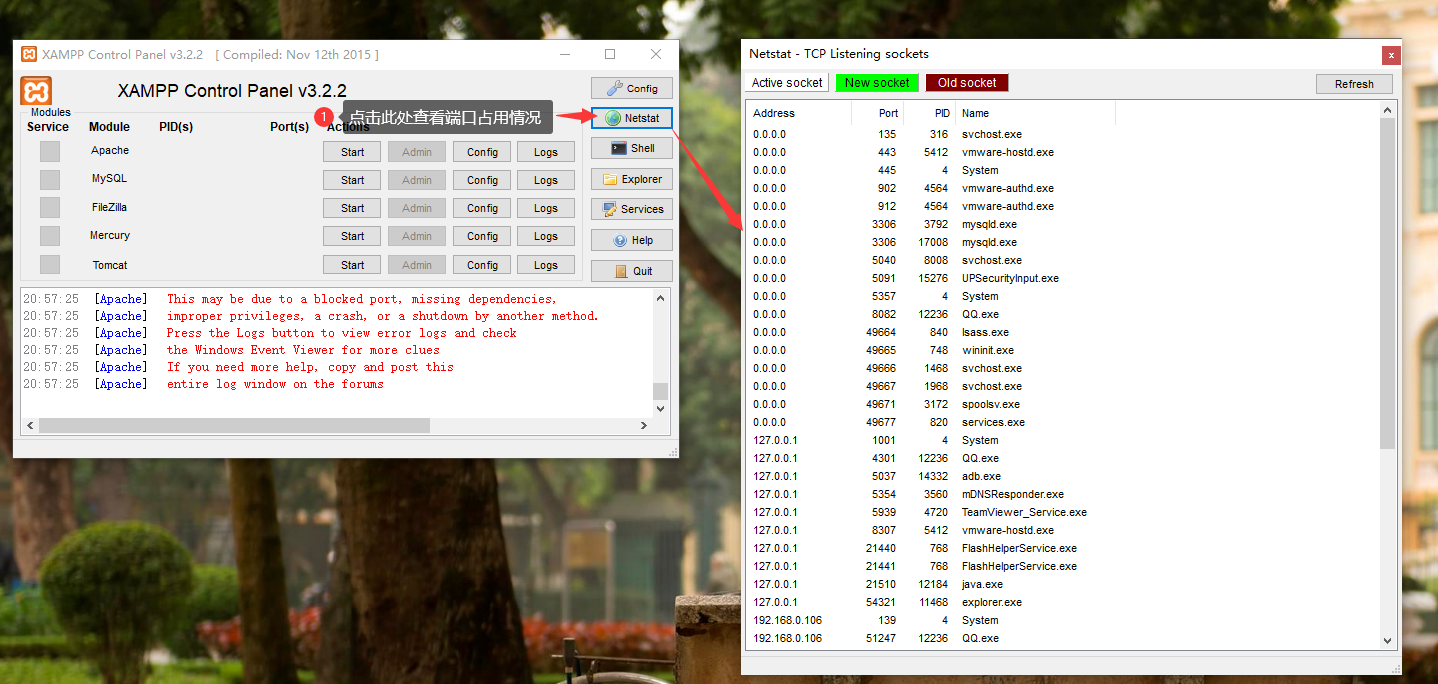Click Netstat vertical scrollbar thumb
Screen dimensions: 1438x684
tap(1387, 283)
